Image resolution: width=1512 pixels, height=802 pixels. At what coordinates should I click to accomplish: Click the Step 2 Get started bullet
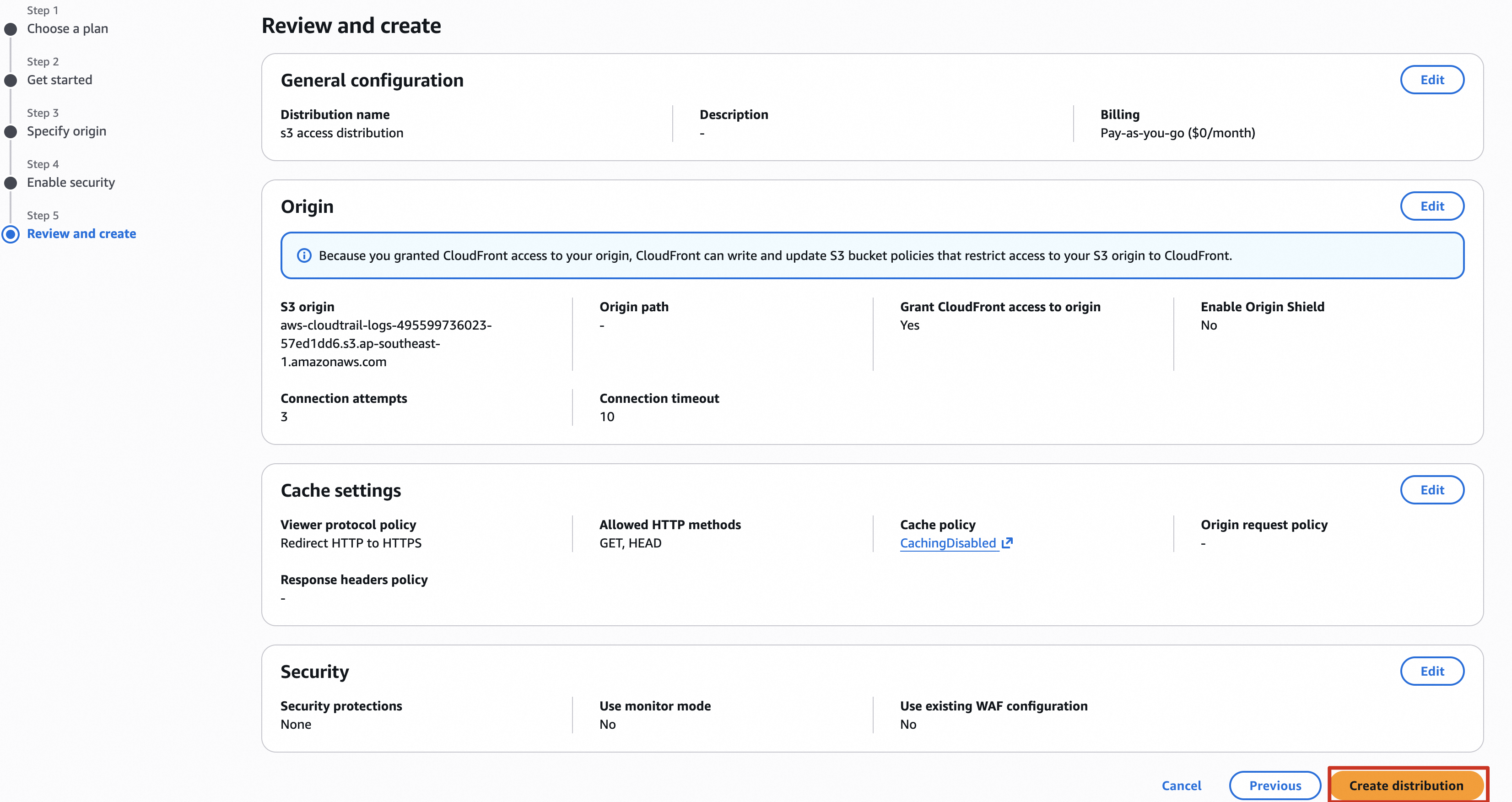click(11, 81)
